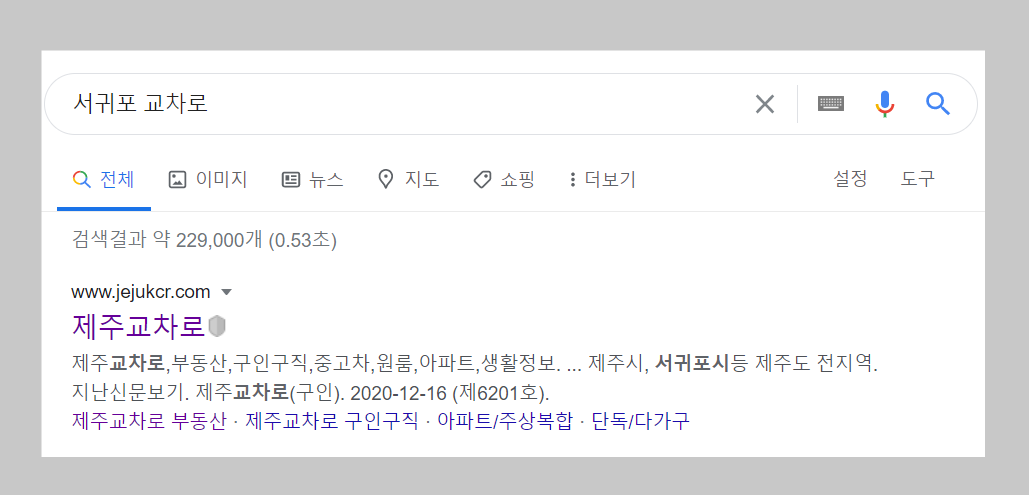Switch to the 쇼핑 tab
The height and width of the screenshot is (495, 1029).
[504, 179]
